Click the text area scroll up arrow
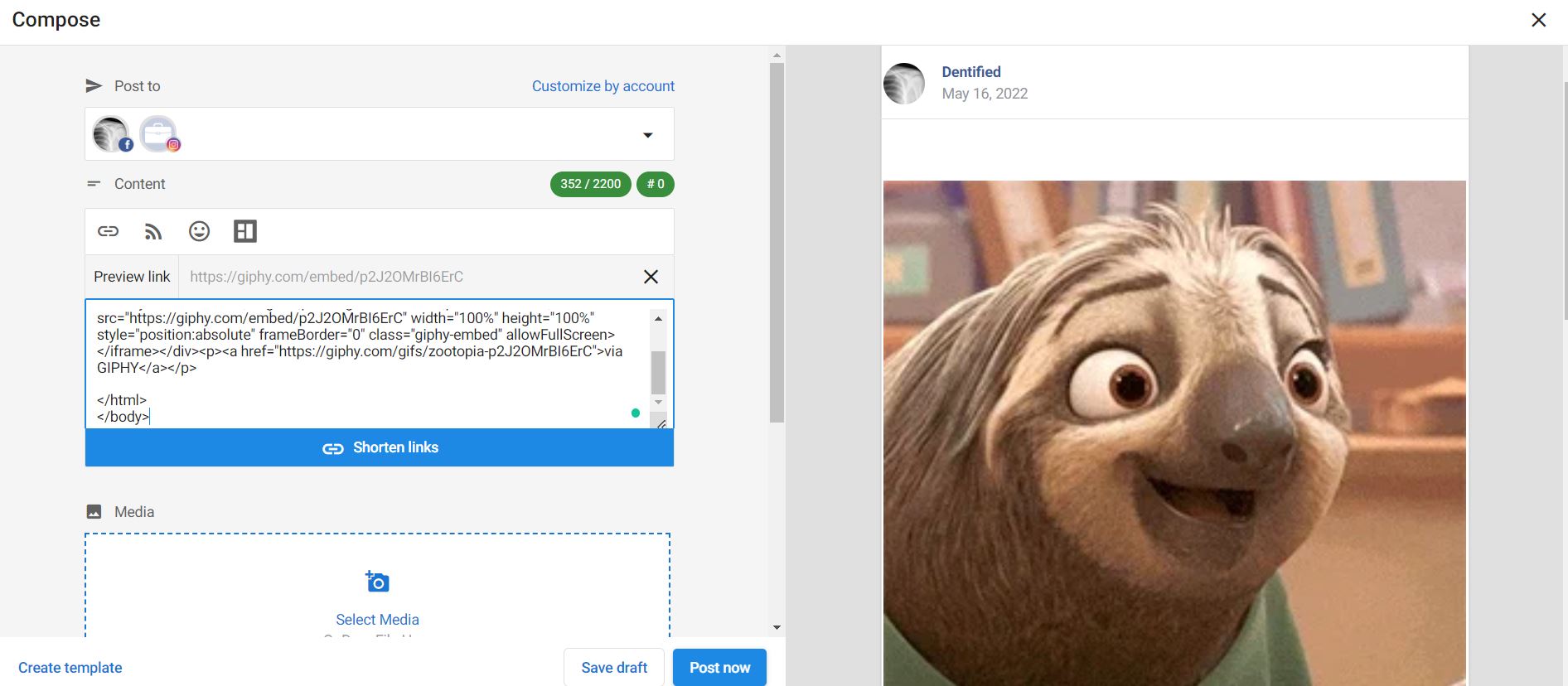Image resolution: width=1568 pixels, height=686 pixels. [658, 318]
